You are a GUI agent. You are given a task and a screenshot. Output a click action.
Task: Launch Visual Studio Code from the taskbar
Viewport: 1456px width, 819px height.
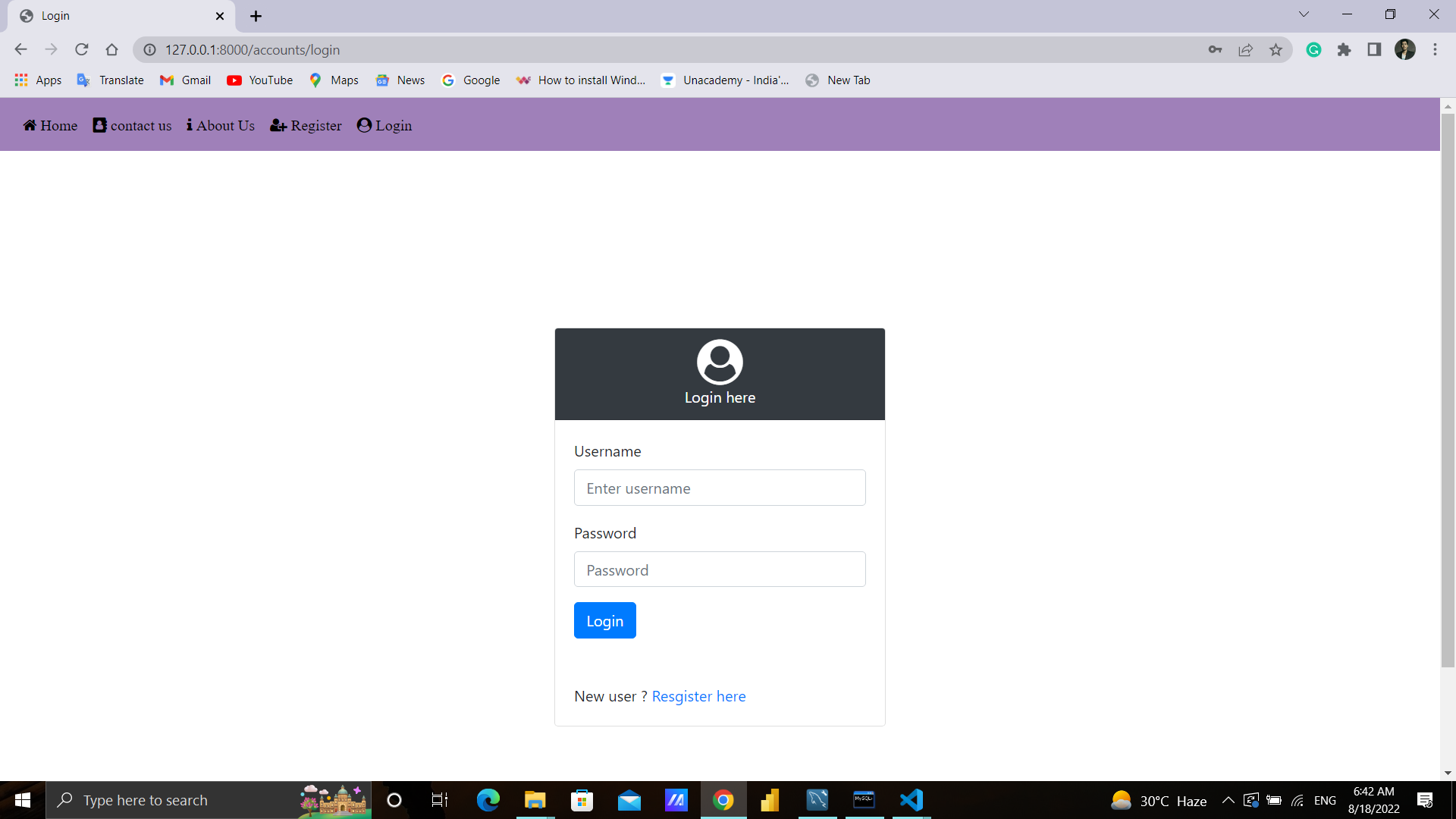pos(911,800)
